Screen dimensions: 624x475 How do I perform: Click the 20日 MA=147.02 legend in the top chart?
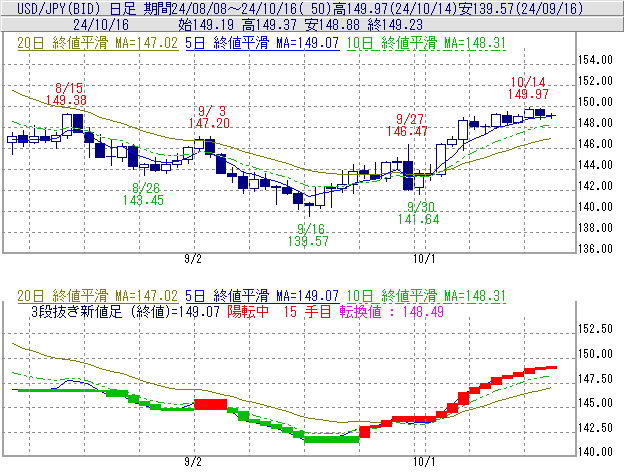98,43
